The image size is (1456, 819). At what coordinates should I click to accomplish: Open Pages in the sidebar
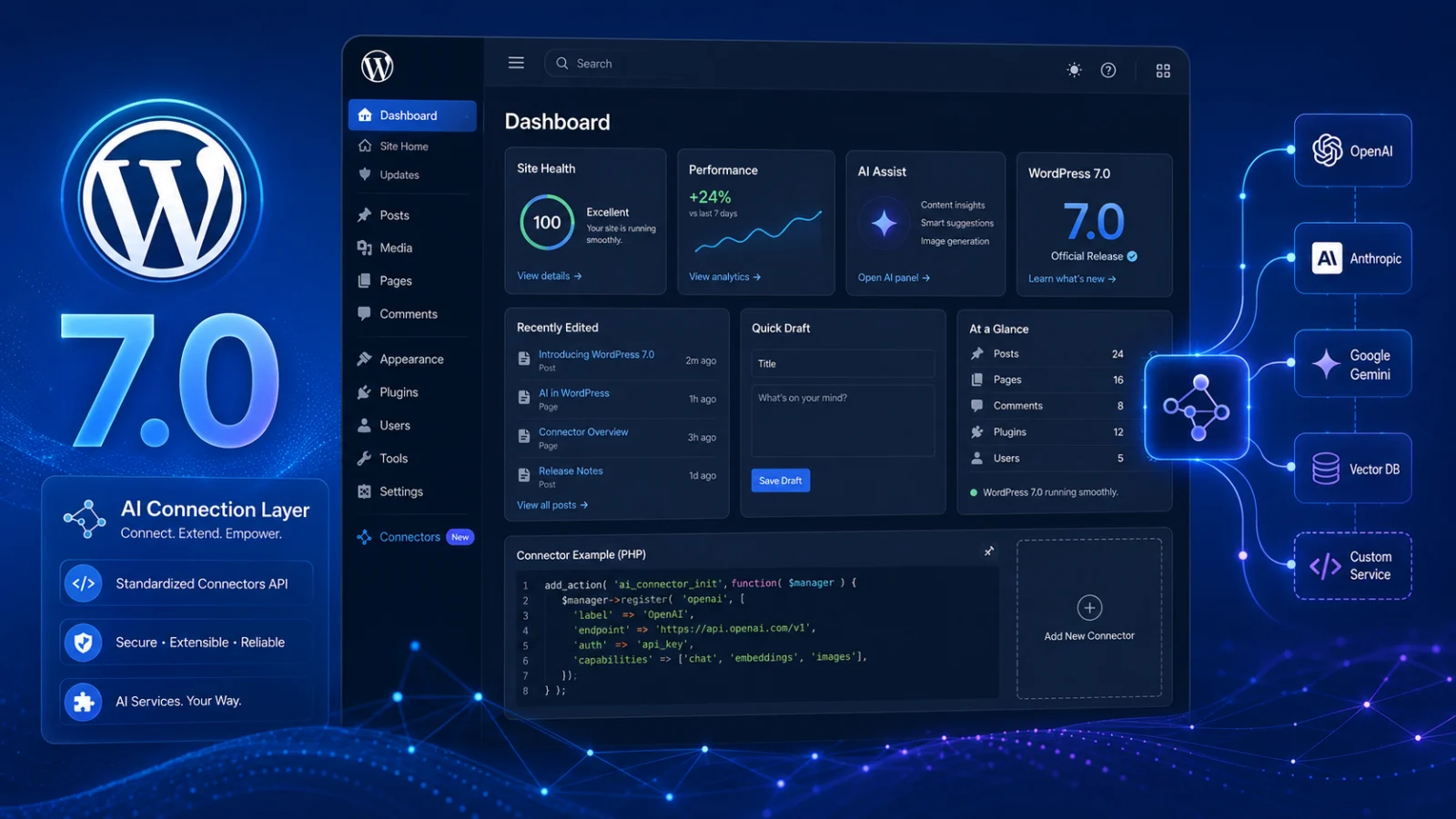(396, 281)
